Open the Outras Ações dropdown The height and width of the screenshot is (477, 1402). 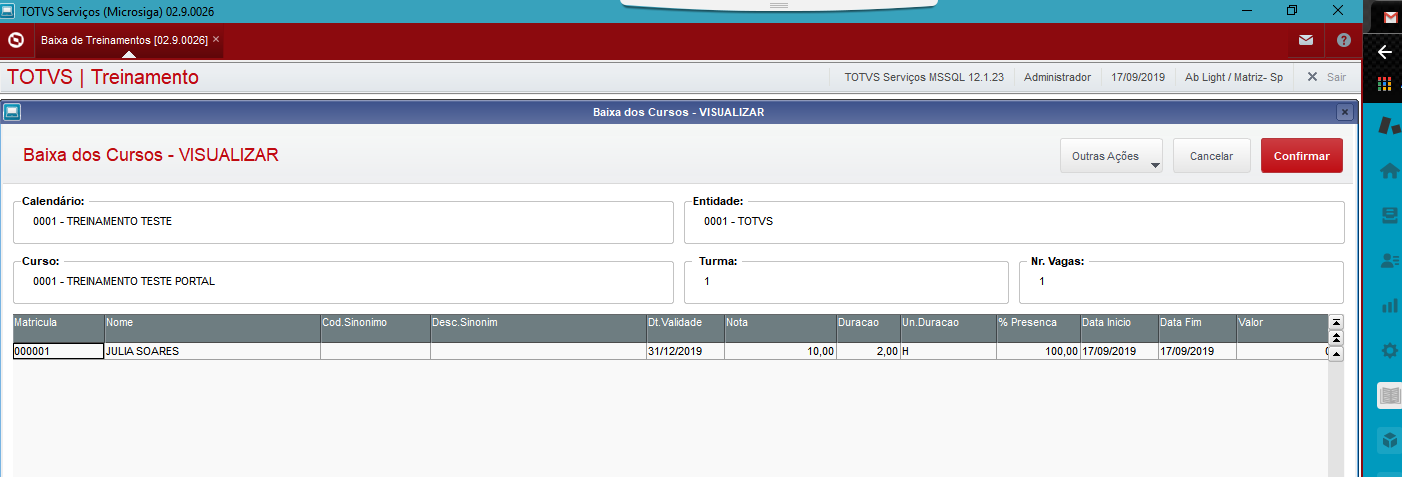(1111, 156)
